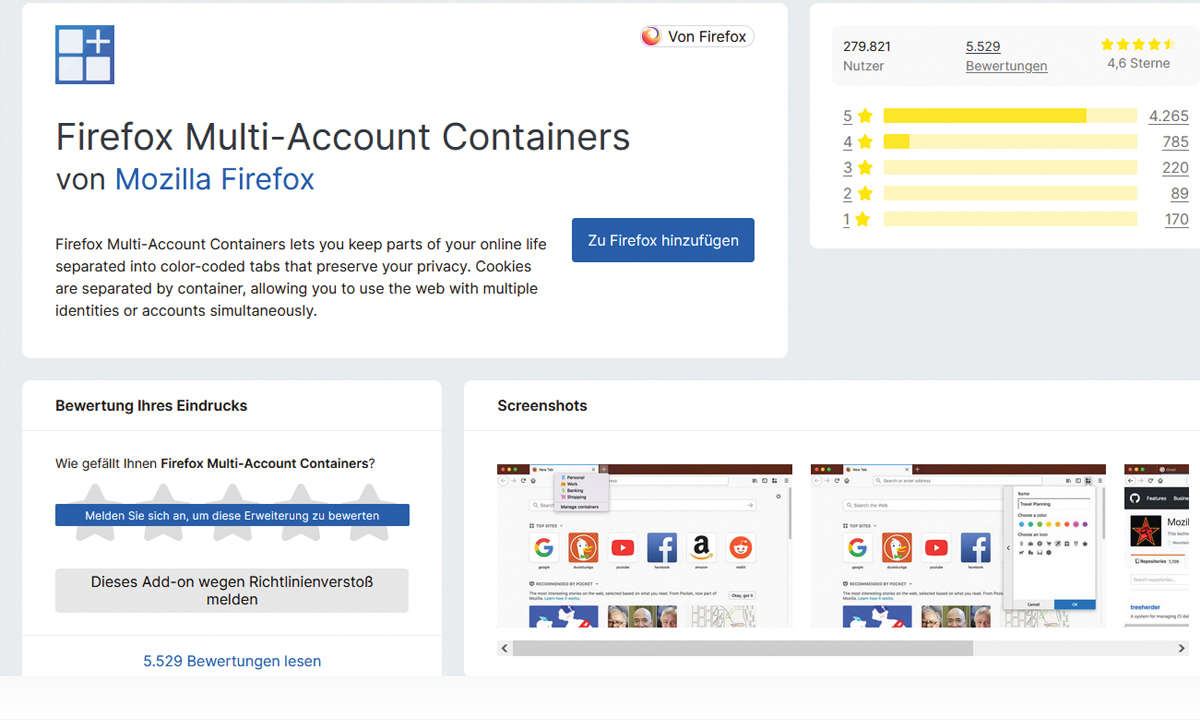Open the 785 four-star reviews count
The width and height of the screenshot is (1200, 720).
click(1176, 142)
